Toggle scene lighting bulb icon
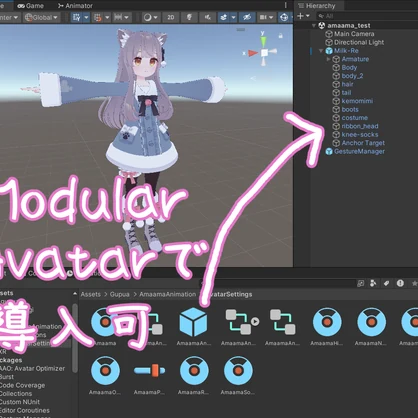 [189, 17]
